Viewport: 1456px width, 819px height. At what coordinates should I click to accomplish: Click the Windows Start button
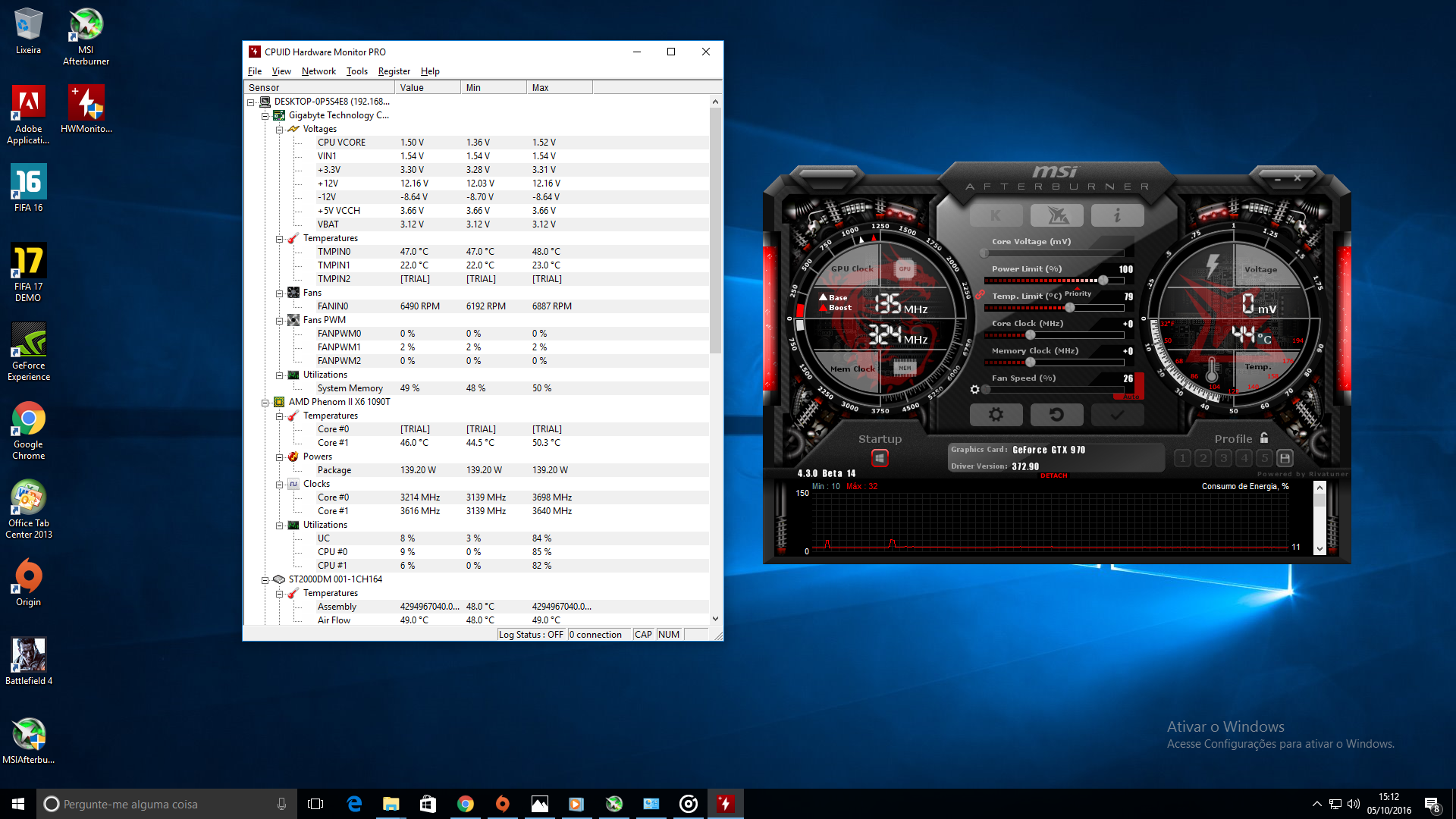(18, 804)
